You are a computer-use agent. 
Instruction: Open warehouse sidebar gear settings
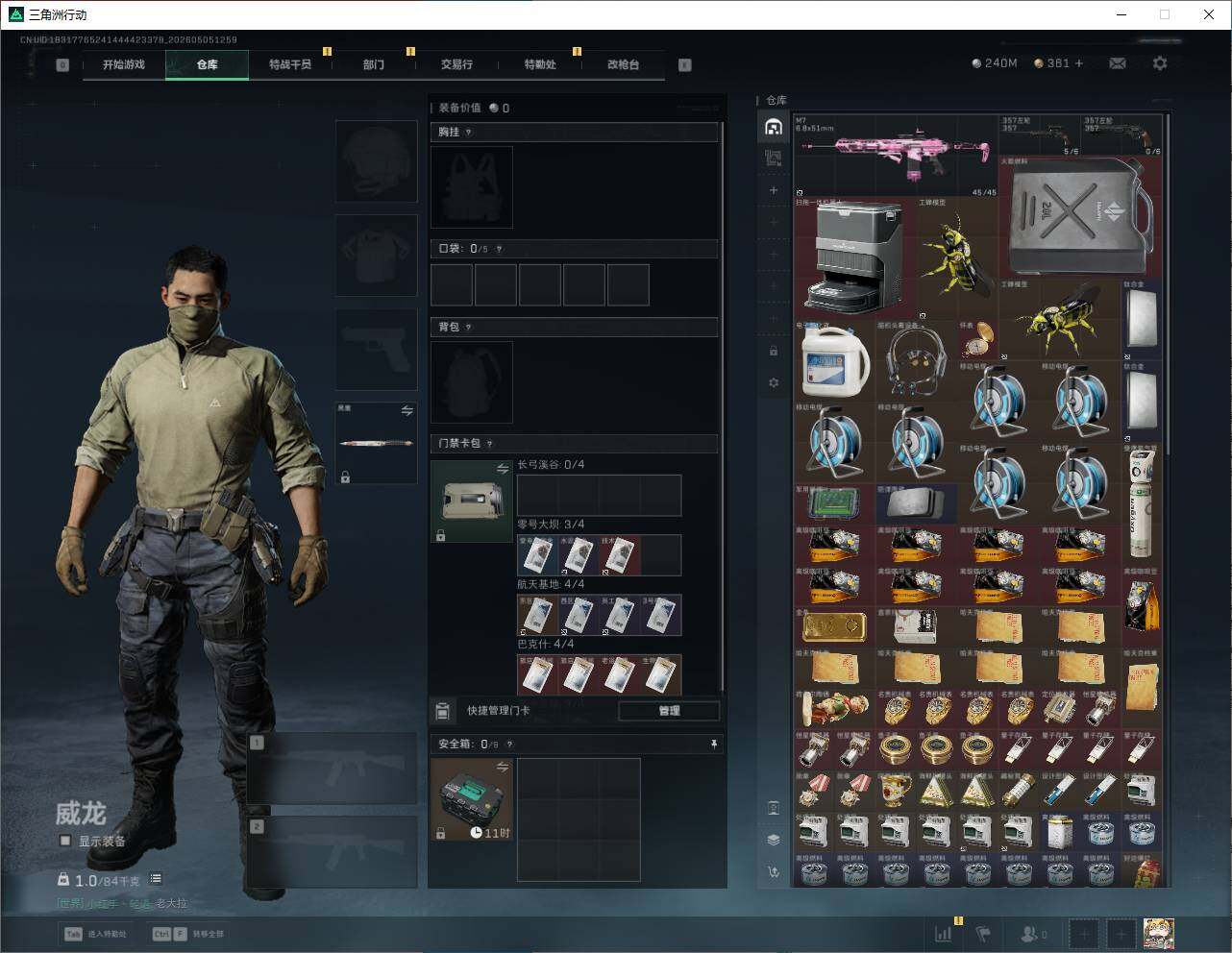[x=774, y=382]
